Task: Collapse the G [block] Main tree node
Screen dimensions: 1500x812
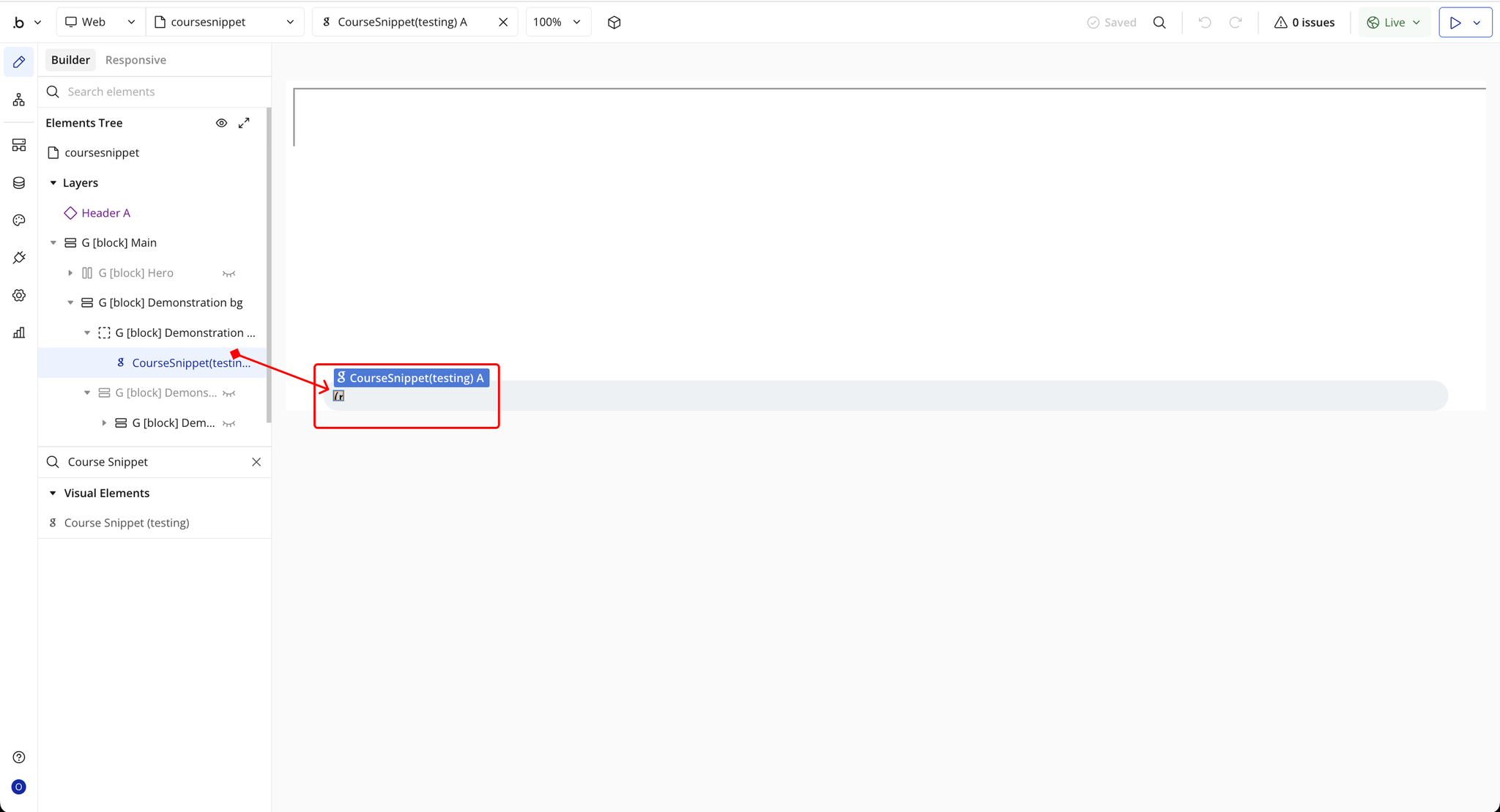Action: point(53,243)
